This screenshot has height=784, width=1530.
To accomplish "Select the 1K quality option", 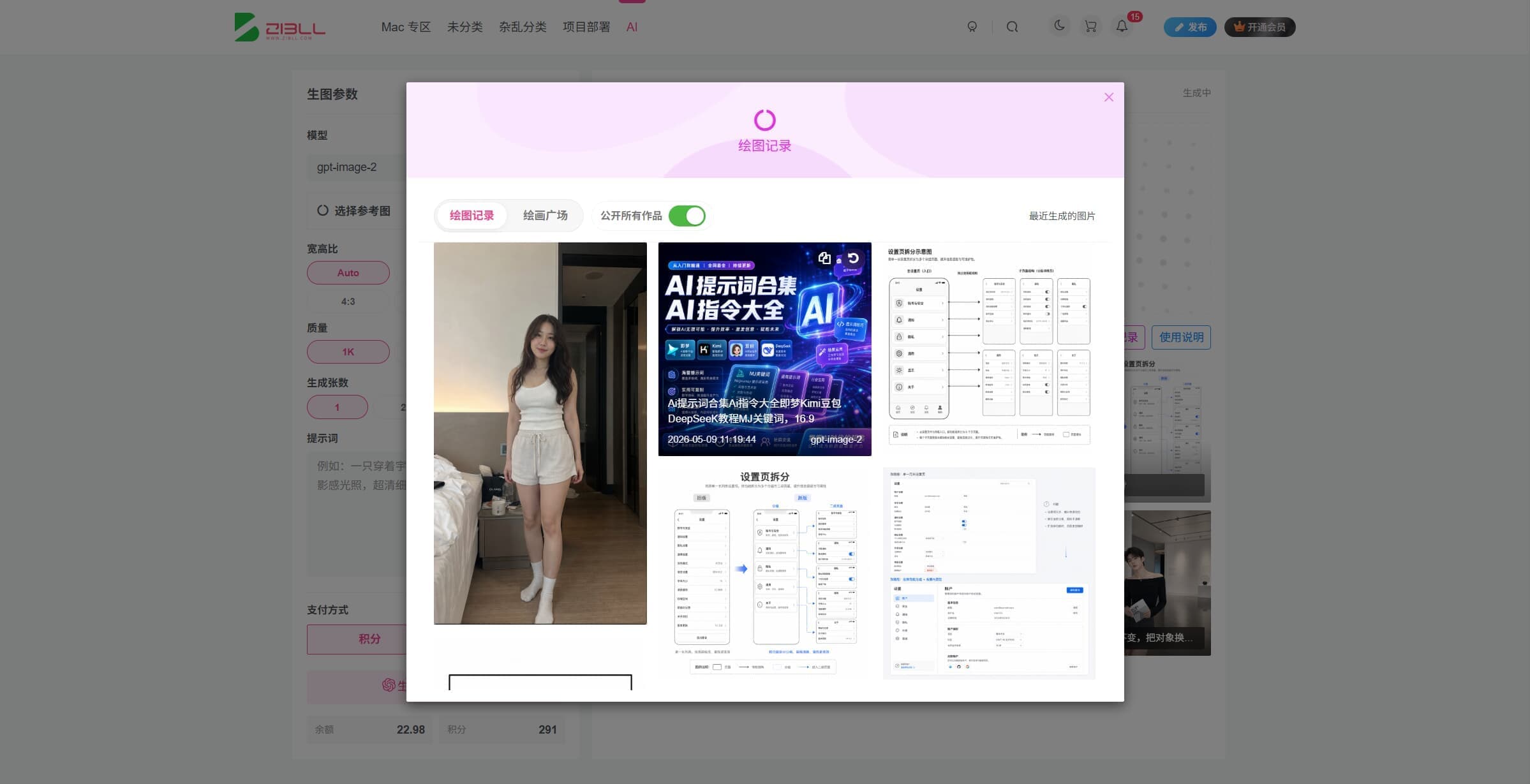I will [x=348, y=351].
